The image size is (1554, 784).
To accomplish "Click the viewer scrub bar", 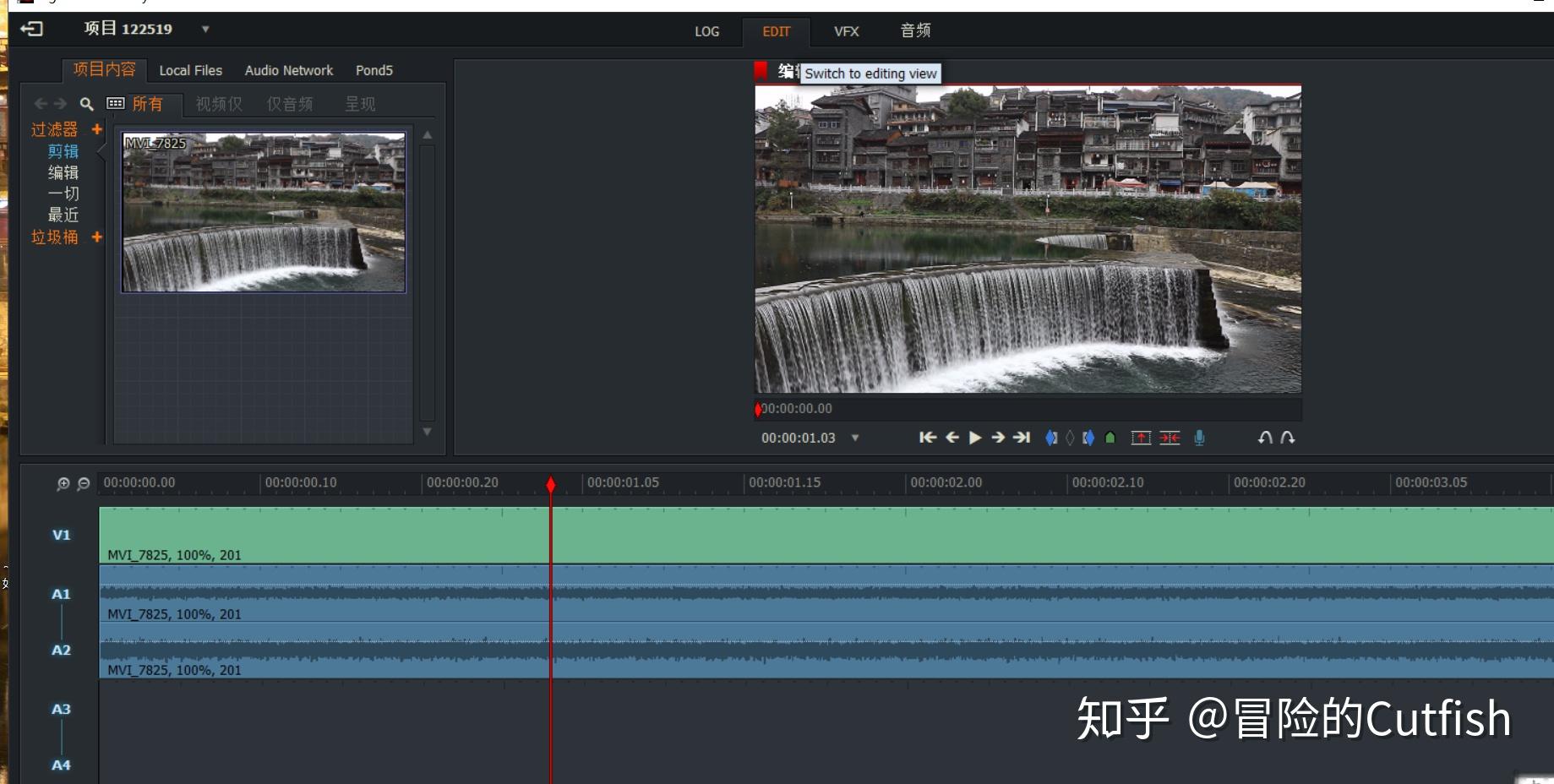I will click(1028, 409).
